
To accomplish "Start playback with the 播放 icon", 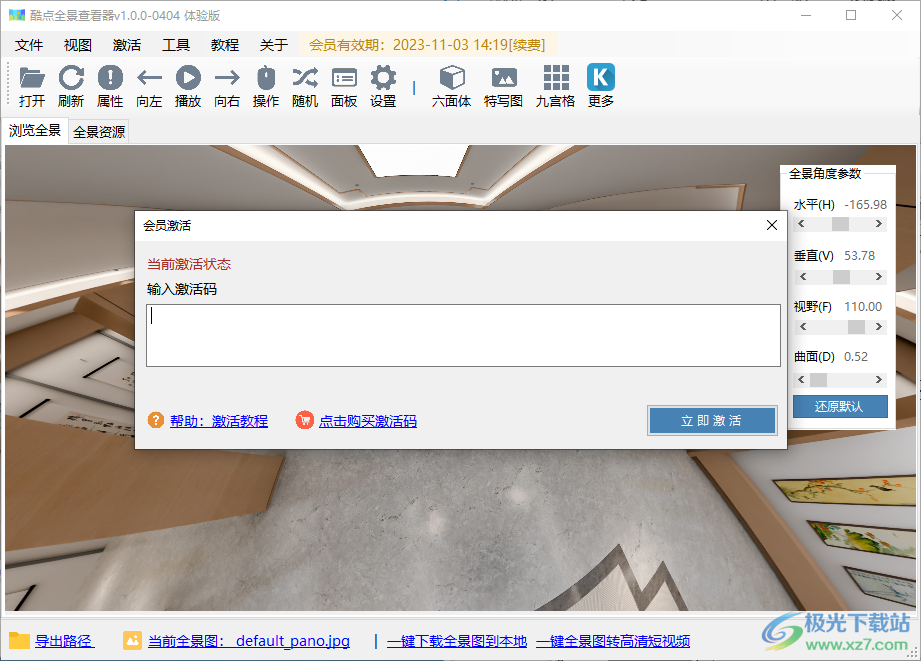I will tap(188, 78).
